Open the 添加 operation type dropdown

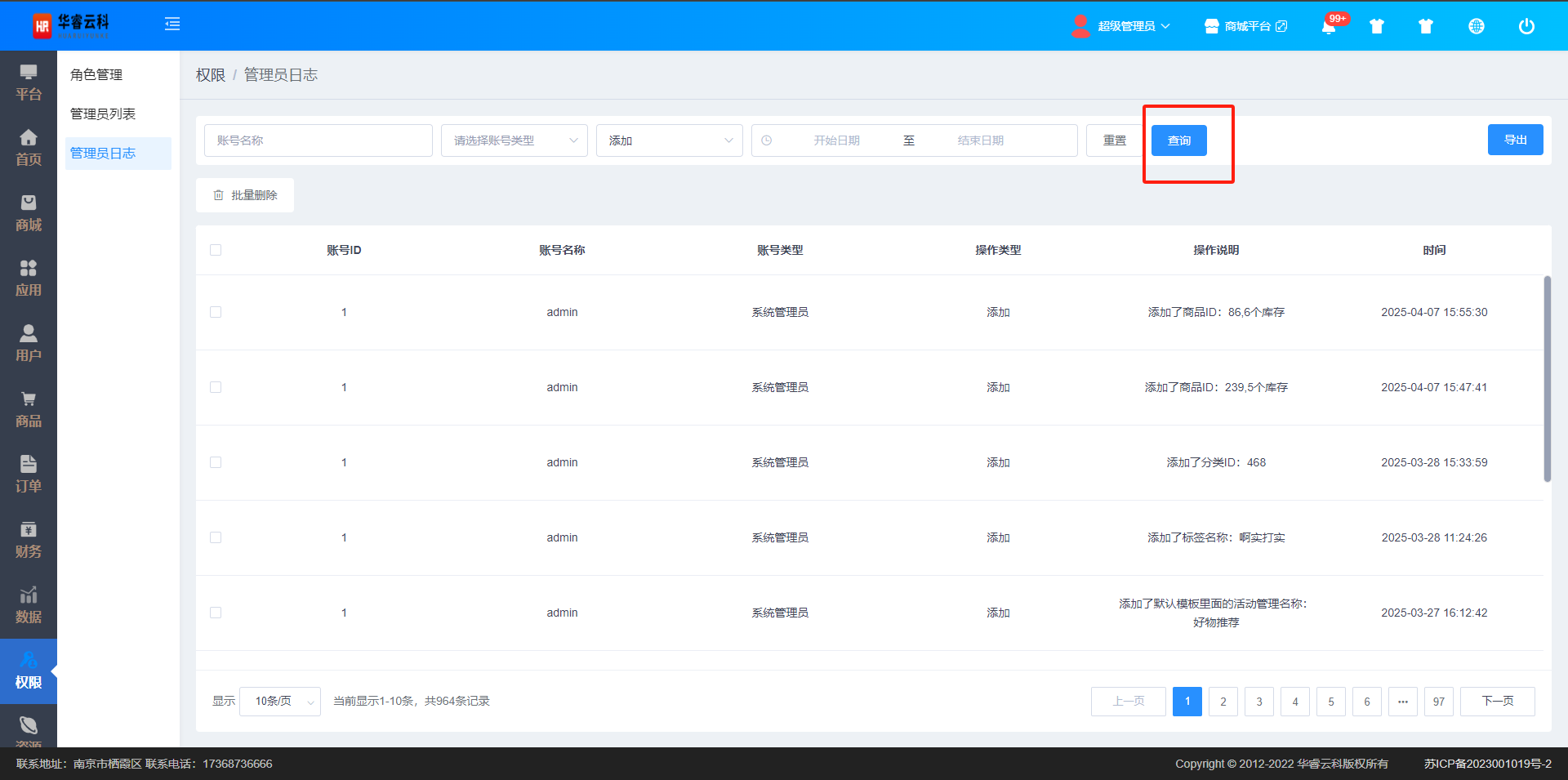[x=669, y=140]
